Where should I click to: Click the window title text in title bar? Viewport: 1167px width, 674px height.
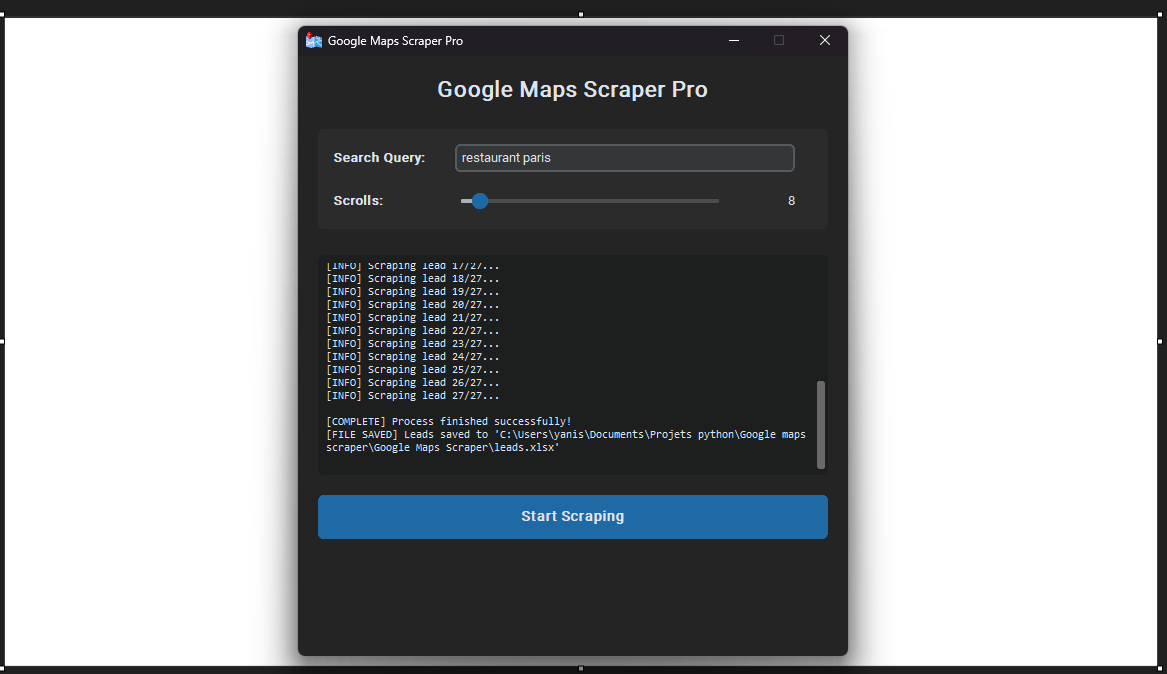pyautogui.click(x=395, y=41)
